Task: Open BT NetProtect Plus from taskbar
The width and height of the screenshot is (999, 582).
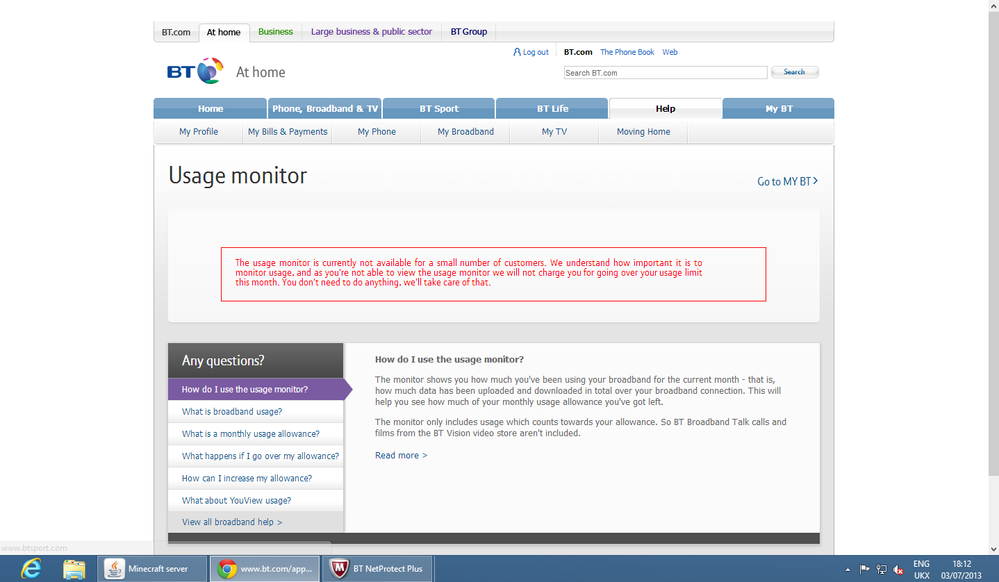Action: pyautogui.click(x=377, y=569)
